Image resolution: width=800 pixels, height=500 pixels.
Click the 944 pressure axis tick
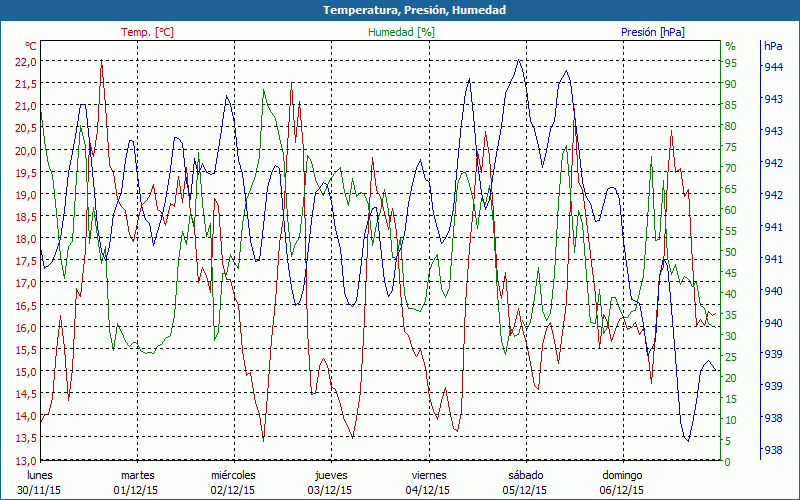773,67
